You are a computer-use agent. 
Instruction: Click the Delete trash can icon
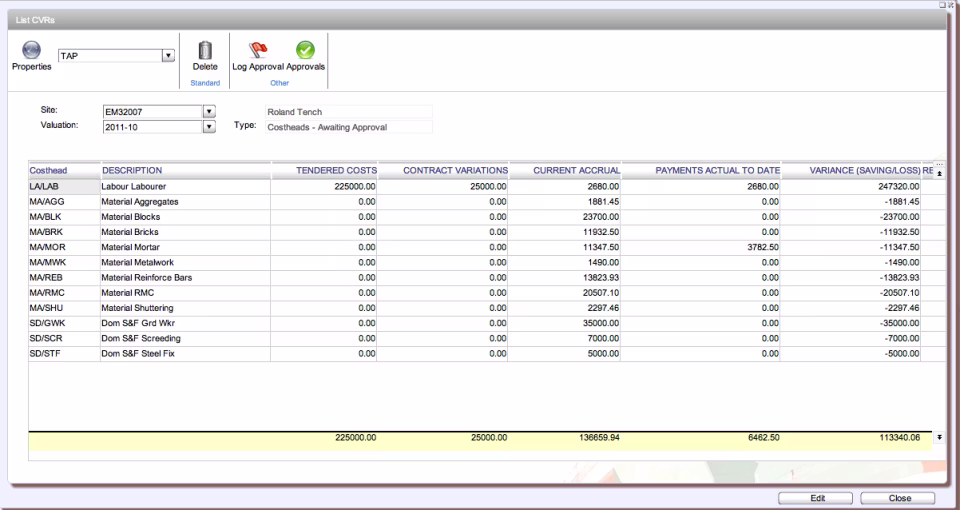(205, 50)
